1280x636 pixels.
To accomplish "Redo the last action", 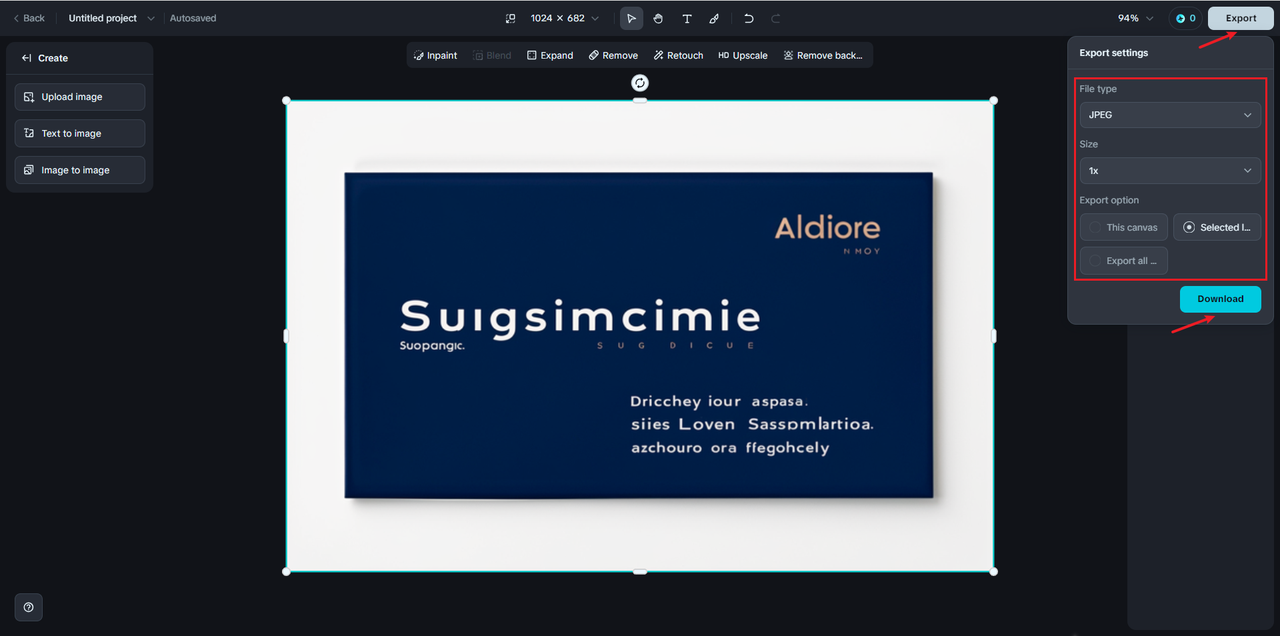I will tap(776, 18).
